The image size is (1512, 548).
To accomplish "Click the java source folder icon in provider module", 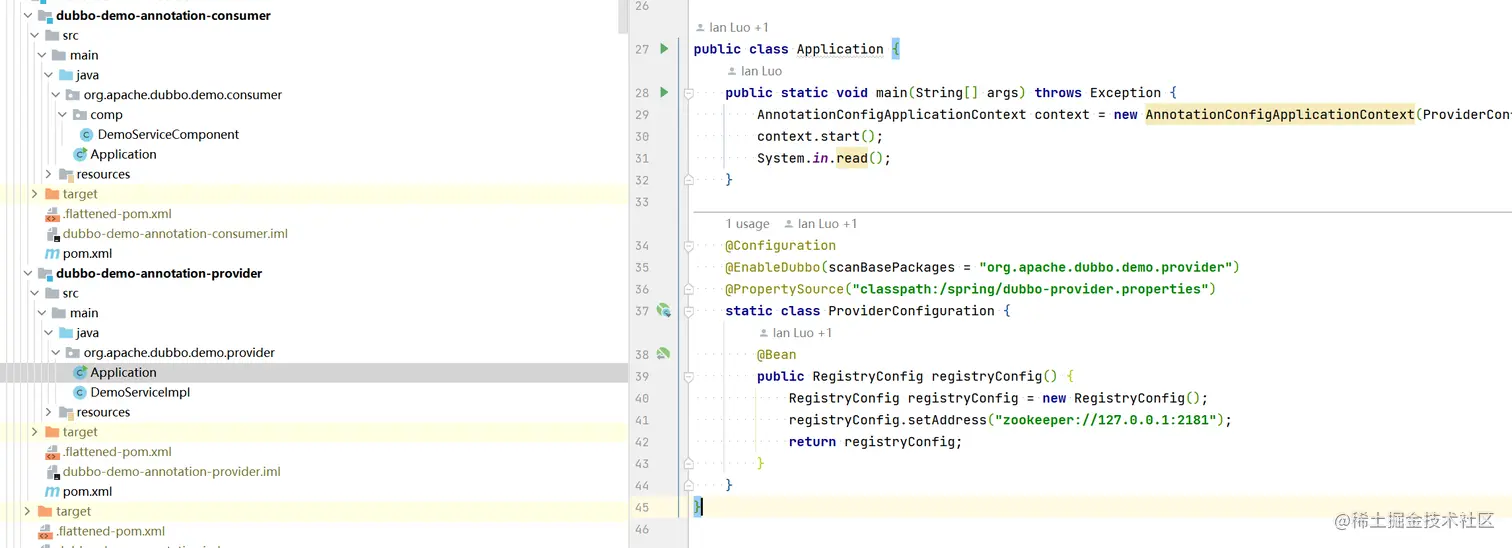I will [x=66, y=333].
